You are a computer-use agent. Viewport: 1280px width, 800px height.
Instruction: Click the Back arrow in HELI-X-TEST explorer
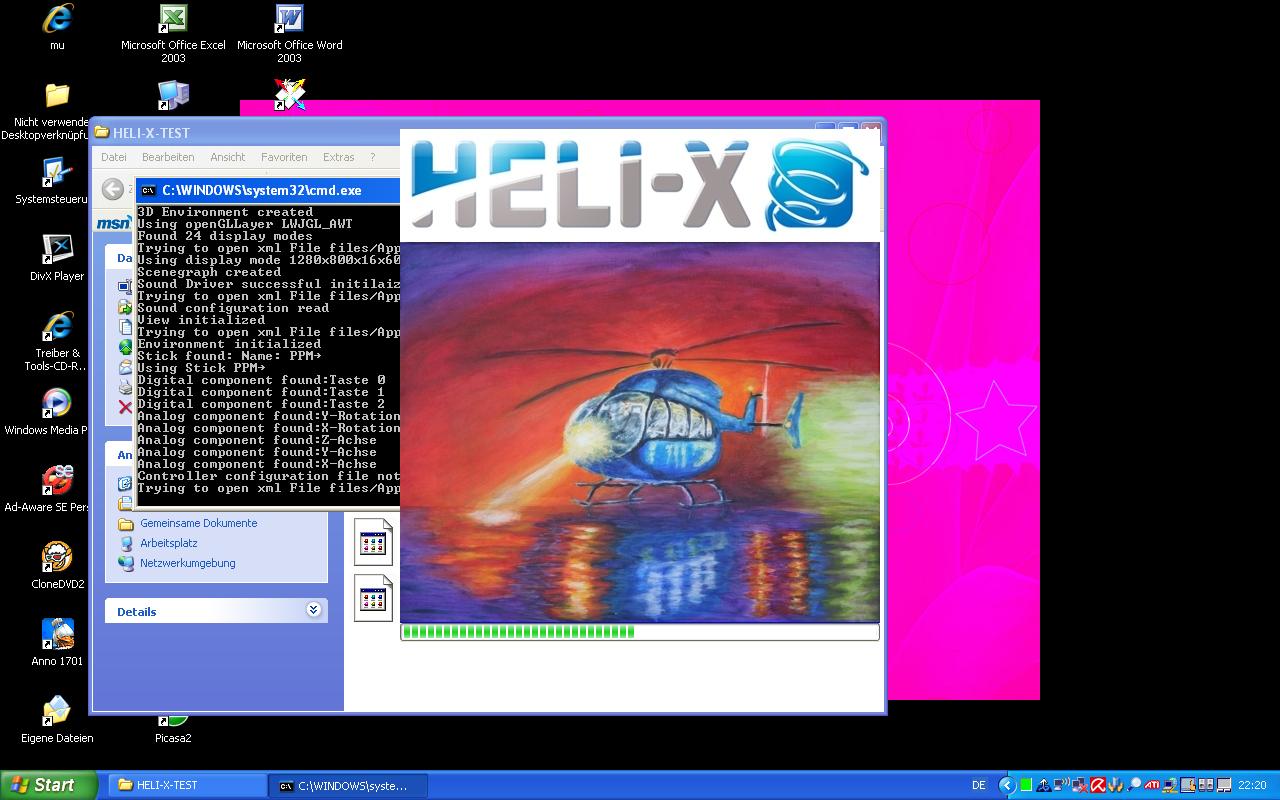(113, 188)
